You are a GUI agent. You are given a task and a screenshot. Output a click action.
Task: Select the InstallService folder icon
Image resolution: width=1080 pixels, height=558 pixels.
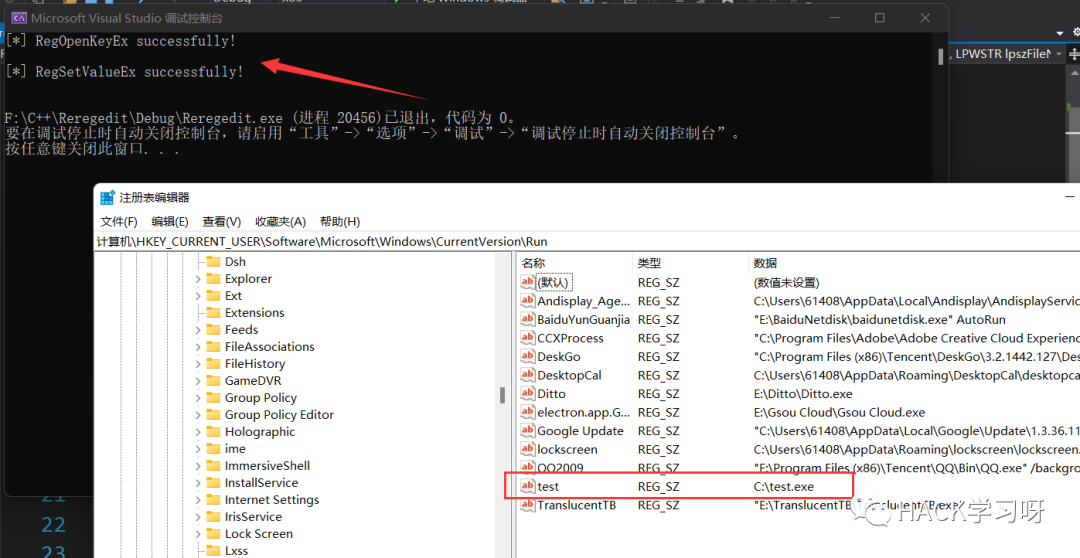(x=213, y=483)
